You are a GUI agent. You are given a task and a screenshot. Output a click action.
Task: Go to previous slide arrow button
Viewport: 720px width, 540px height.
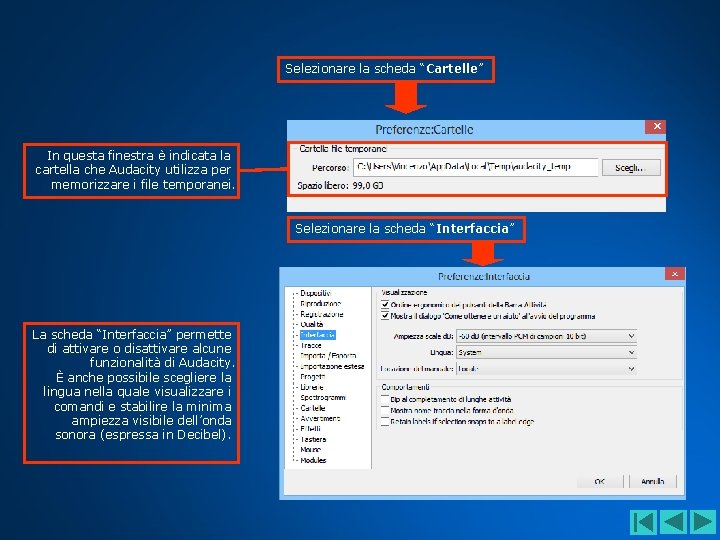pos(673,523)
